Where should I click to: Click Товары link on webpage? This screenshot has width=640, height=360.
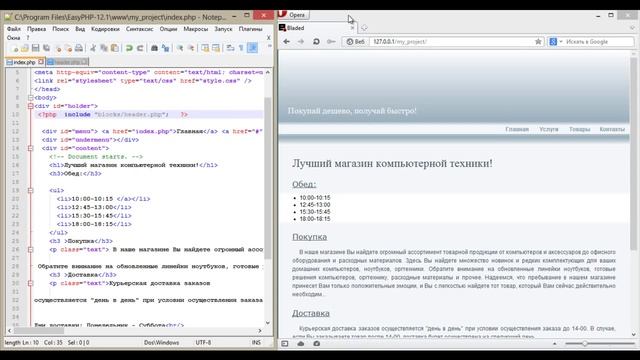[580, 129]
